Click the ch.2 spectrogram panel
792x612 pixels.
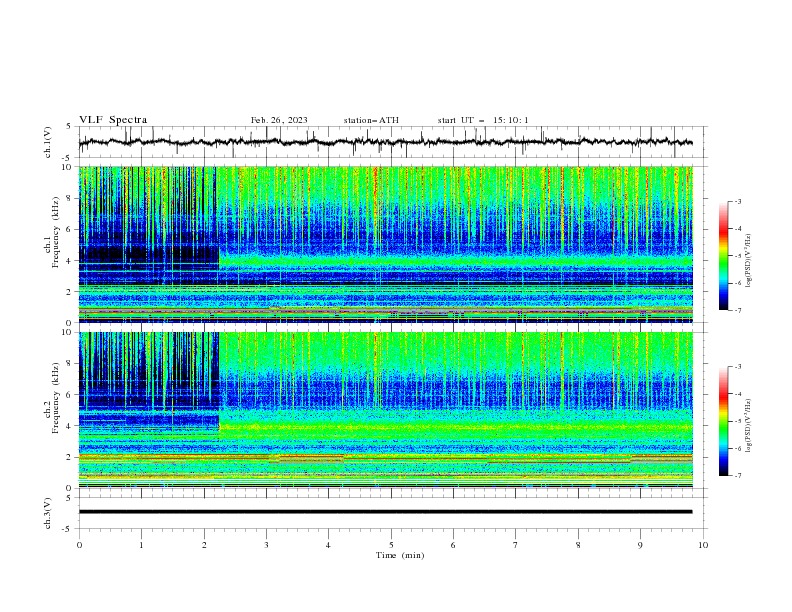386,410
